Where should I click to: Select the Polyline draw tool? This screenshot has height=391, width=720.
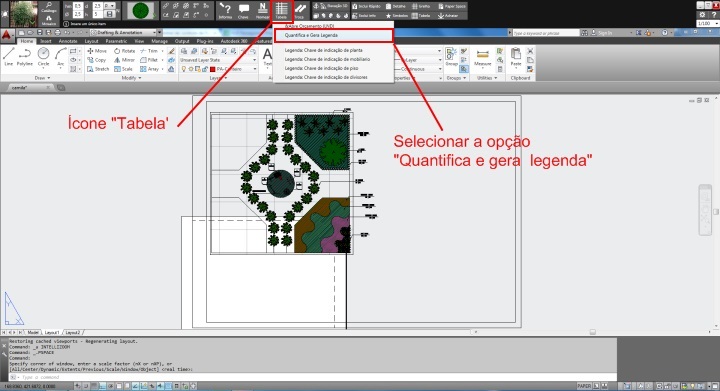(25, 57)
